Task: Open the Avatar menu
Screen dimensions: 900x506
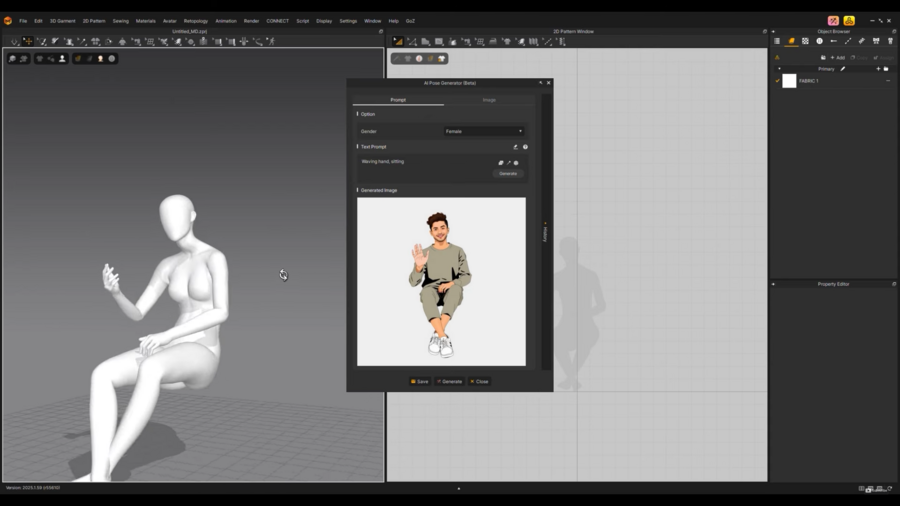Action: [169, 21]
